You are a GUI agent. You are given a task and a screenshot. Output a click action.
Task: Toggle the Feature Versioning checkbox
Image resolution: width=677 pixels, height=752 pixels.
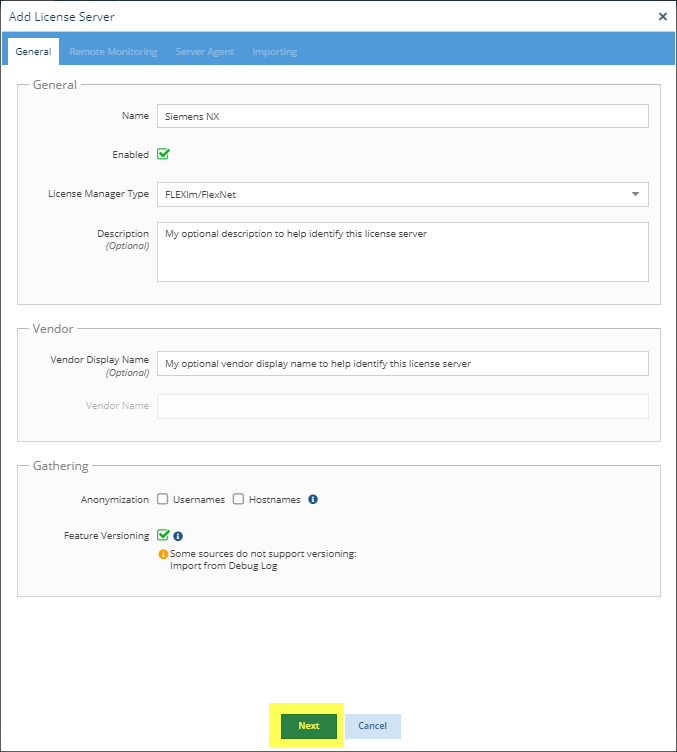(163, 534)
